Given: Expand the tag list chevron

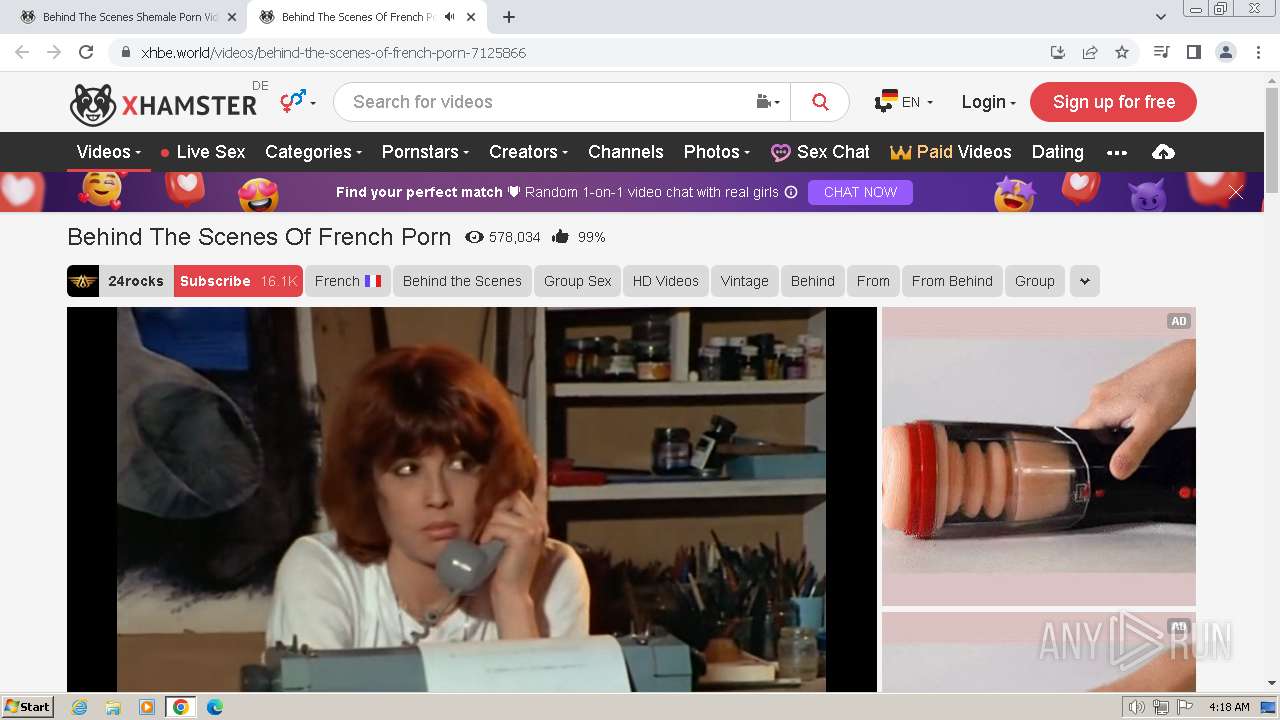Looking at the screenshot, I should (1084, 281).
